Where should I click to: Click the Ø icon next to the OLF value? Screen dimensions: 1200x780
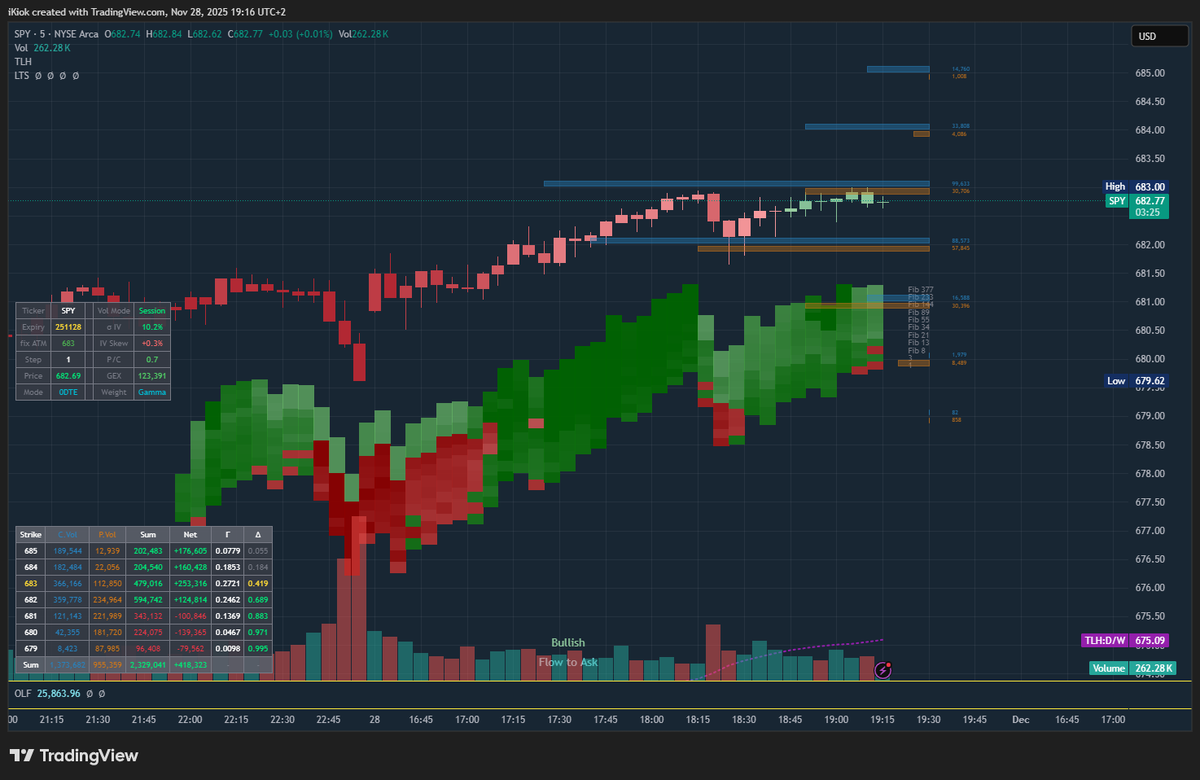(89, 693)
